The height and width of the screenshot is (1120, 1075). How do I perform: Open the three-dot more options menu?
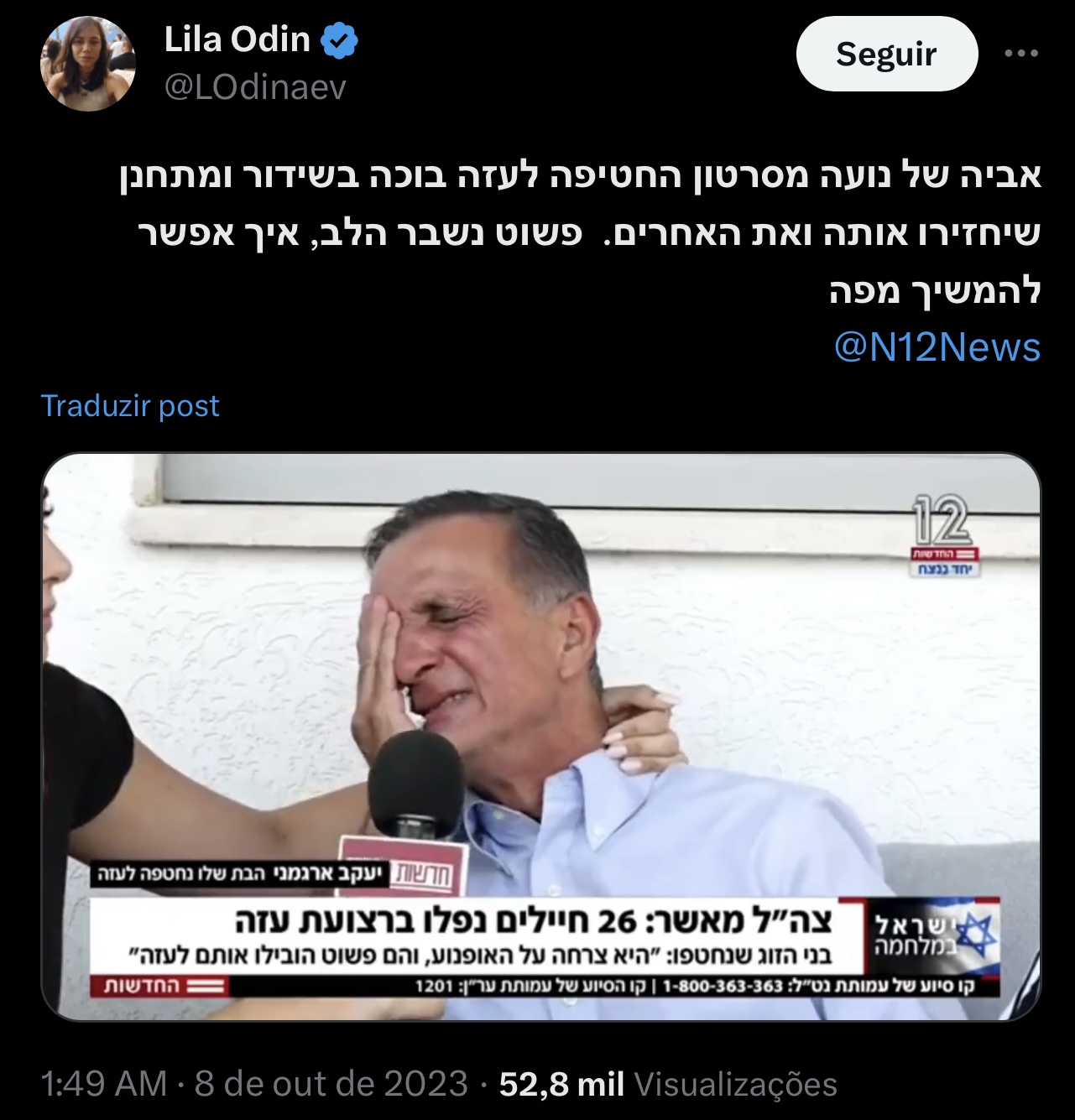click(1021, 54)
